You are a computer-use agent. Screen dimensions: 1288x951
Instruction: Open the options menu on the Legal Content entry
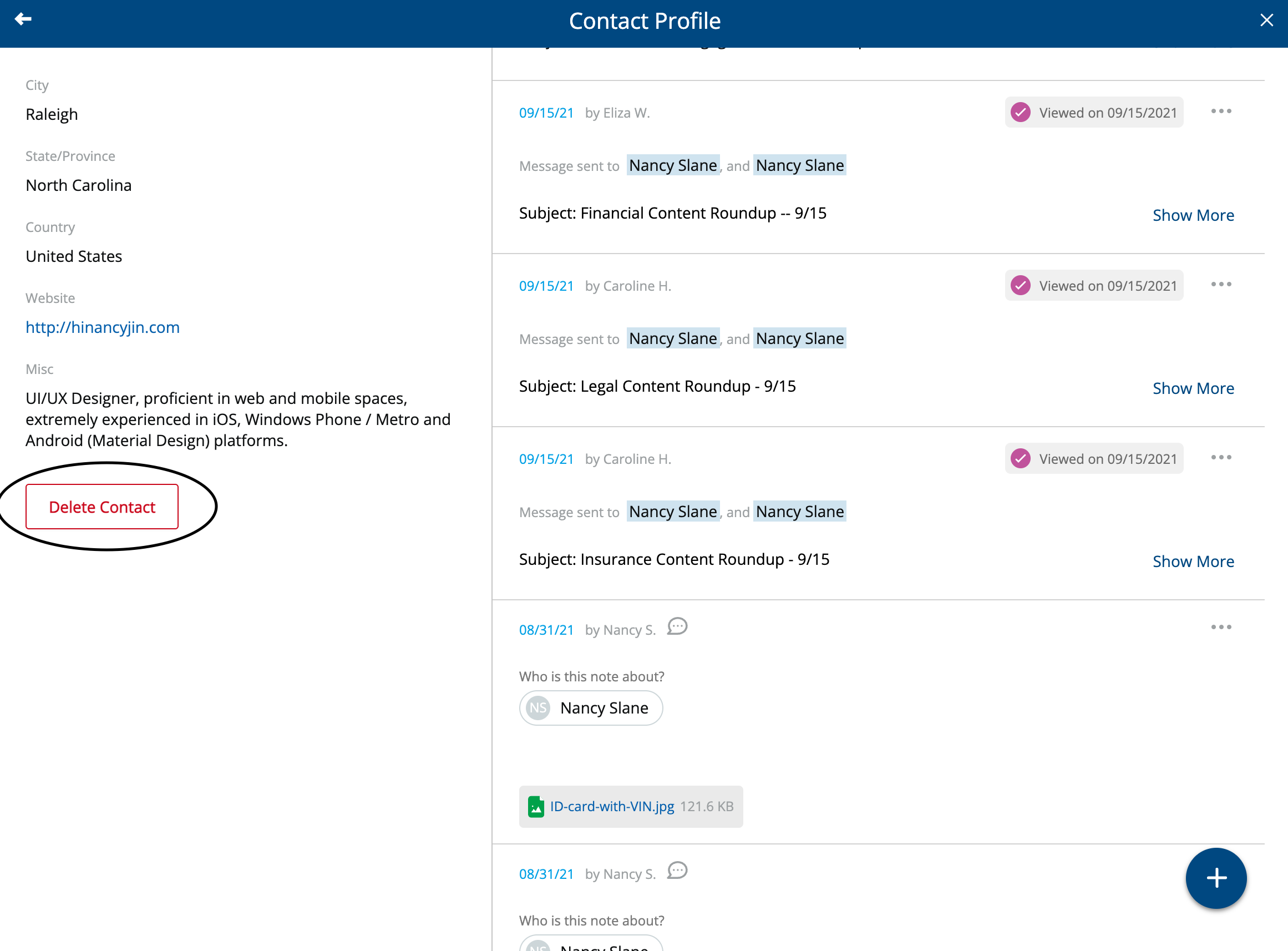[x=1222, y=284]
